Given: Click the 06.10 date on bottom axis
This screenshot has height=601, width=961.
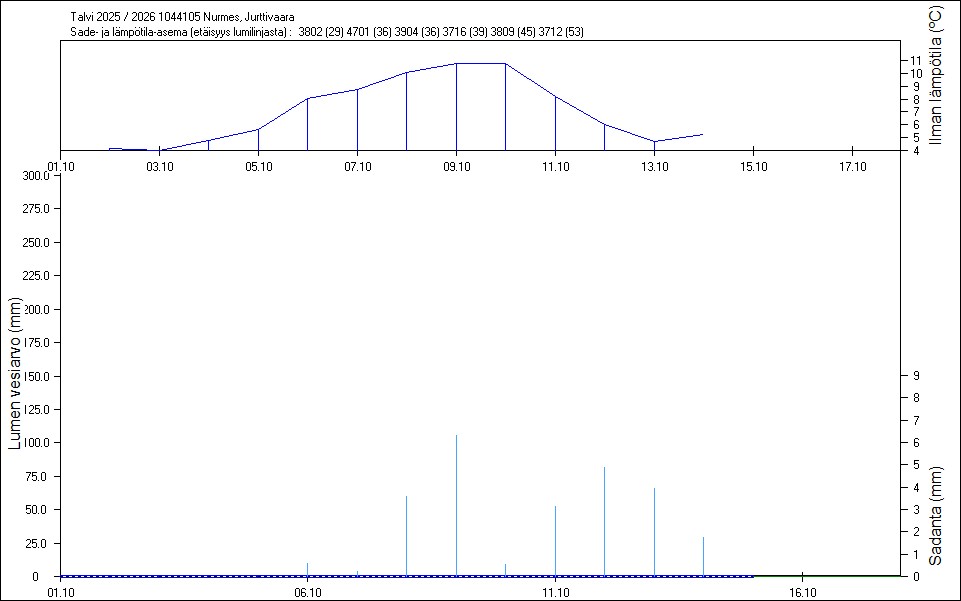Looking at the screenshot, I should click(307, 592).
